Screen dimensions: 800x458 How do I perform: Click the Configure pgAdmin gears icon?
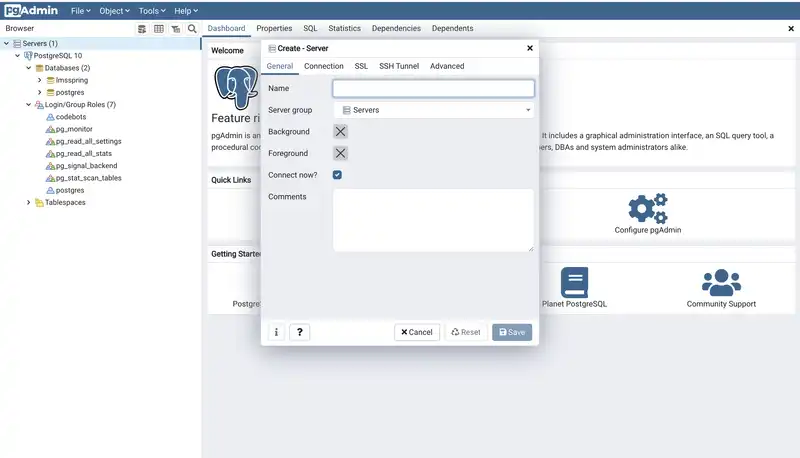[x=647, y=208]
